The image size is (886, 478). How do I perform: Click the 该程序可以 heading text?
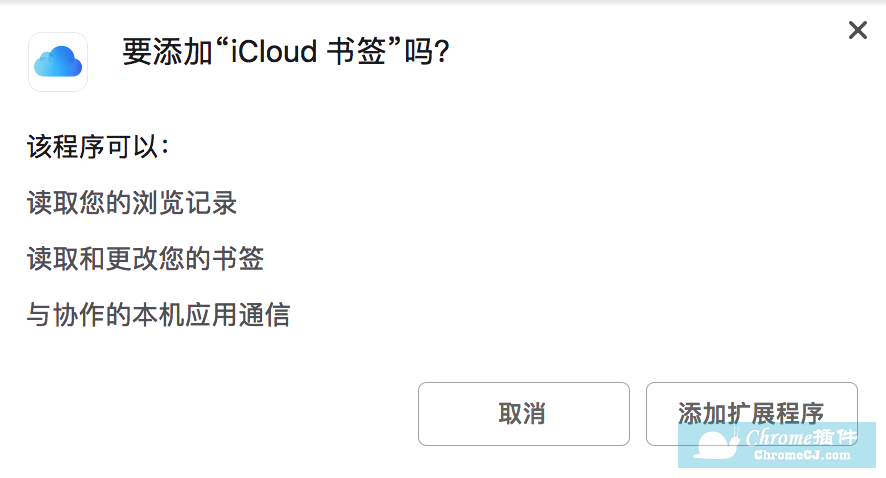[97, 147]
